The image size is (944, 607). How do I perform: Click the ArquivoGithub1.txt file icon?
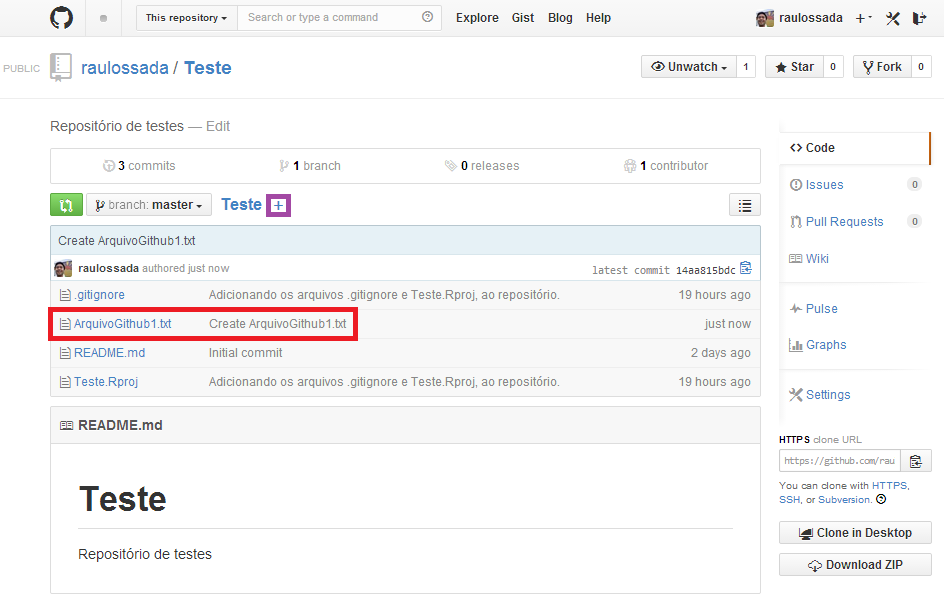65,324
